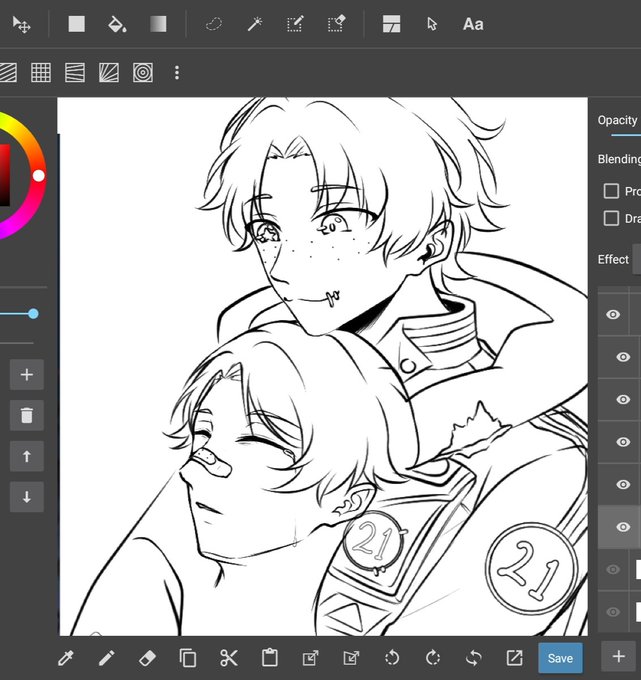Click the Effect label
This screenshot has width=641, height=680.
(x=613, y=259)
